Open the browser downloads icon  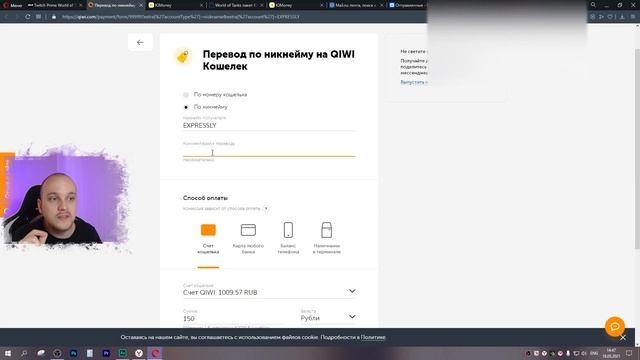click(622, 17)
